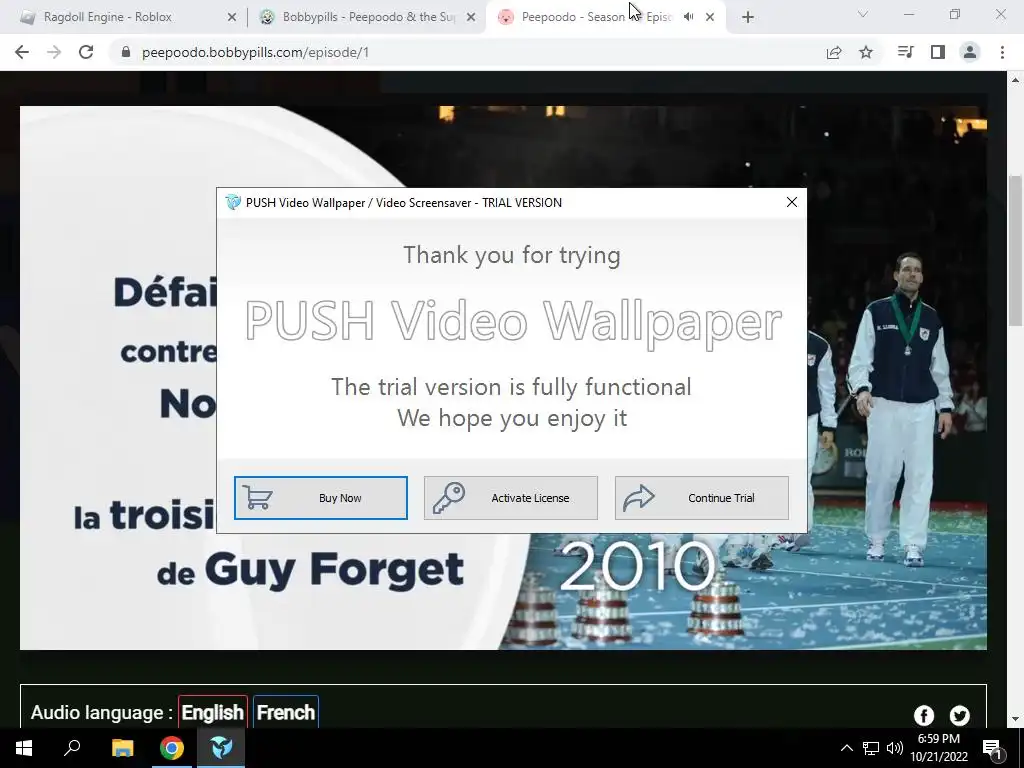Close the Peepoodo Season Episode tab

tap(710, 18)
